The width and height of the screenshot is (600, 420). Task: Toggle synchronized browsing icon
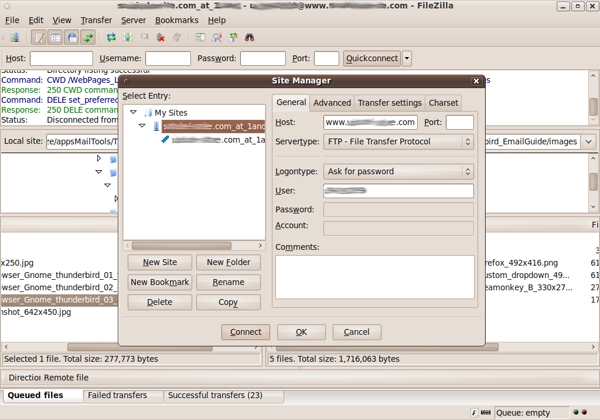pos(233,37)
